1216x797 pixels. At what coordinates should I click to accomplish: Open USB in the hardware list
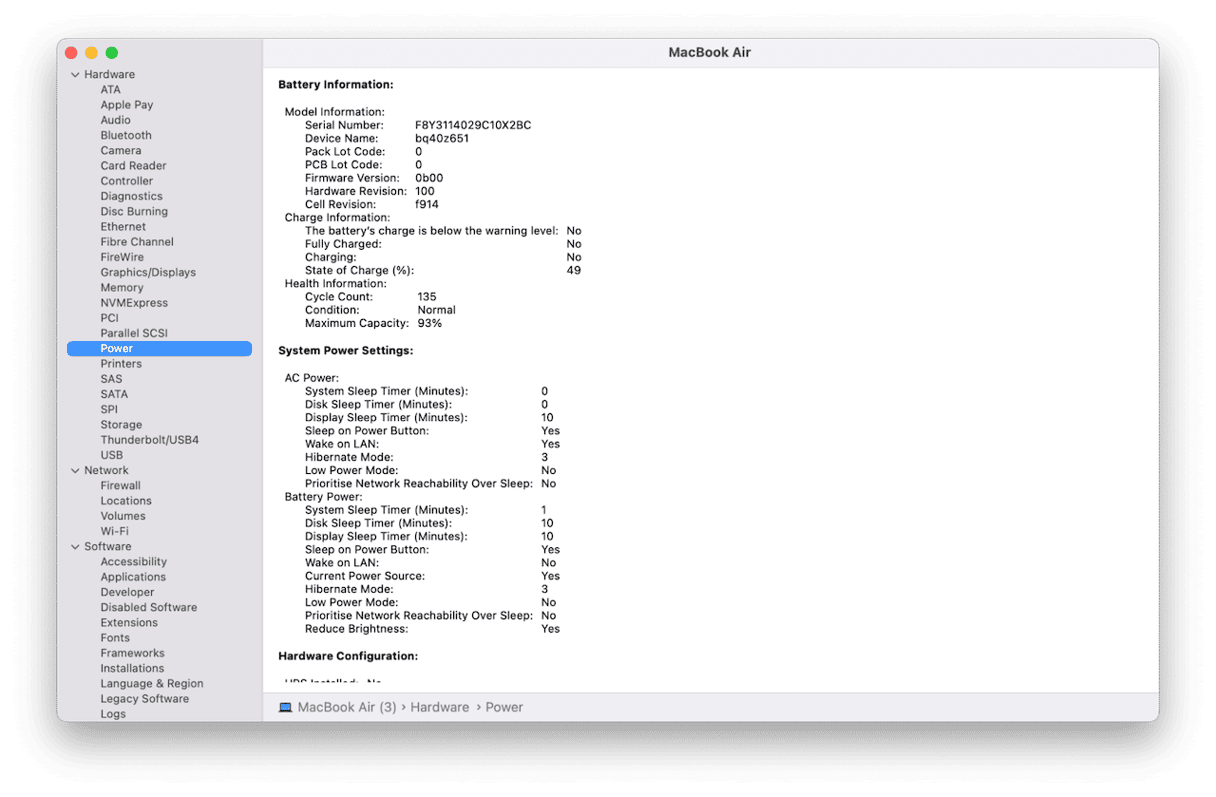(112, 455)
